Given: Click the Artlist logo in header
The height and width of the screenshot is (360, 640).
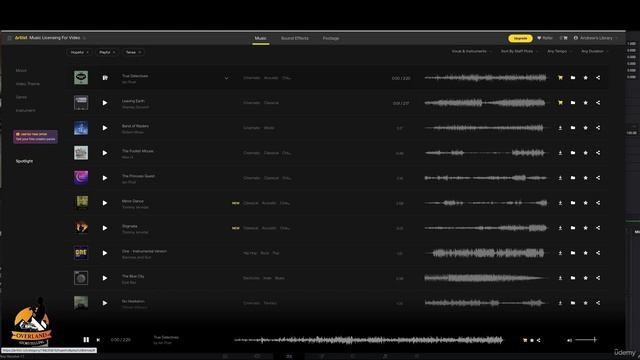Looking at the screenshot, I should (x=21, y=38).
